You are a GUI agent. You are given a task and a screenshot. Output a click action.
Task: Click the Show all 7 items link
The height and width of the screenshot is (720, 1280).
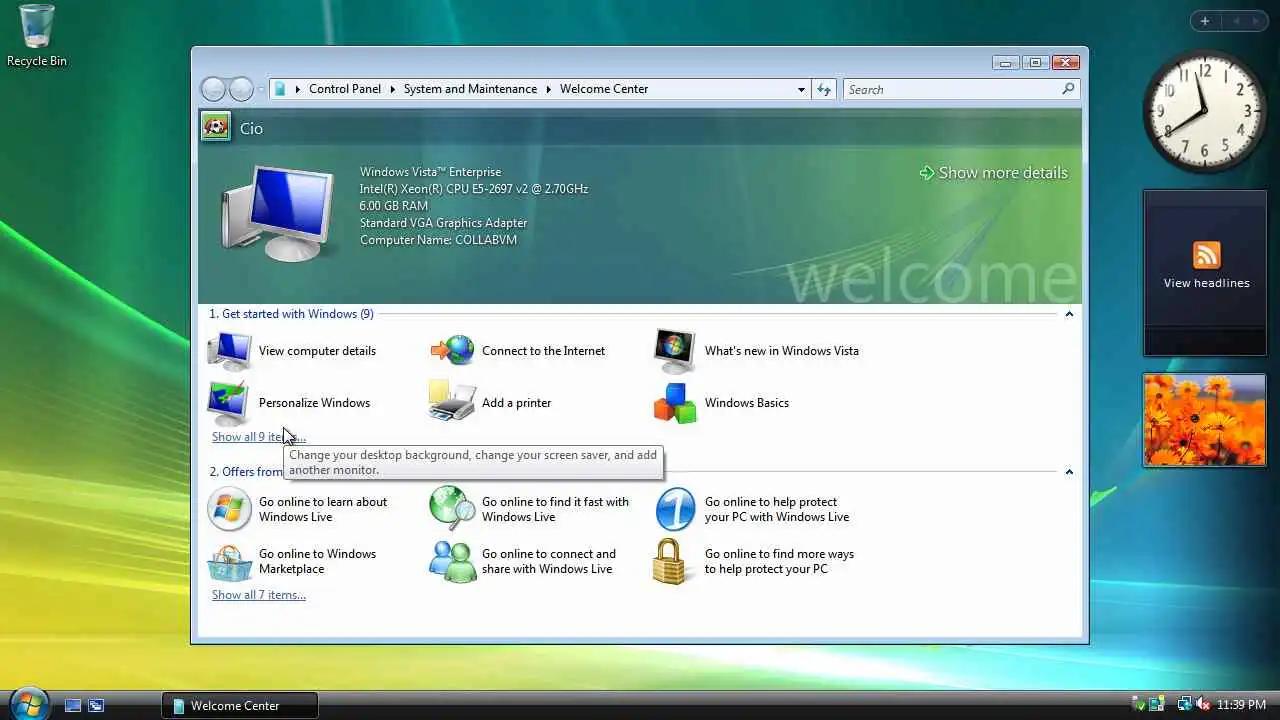tap(259, 595)
